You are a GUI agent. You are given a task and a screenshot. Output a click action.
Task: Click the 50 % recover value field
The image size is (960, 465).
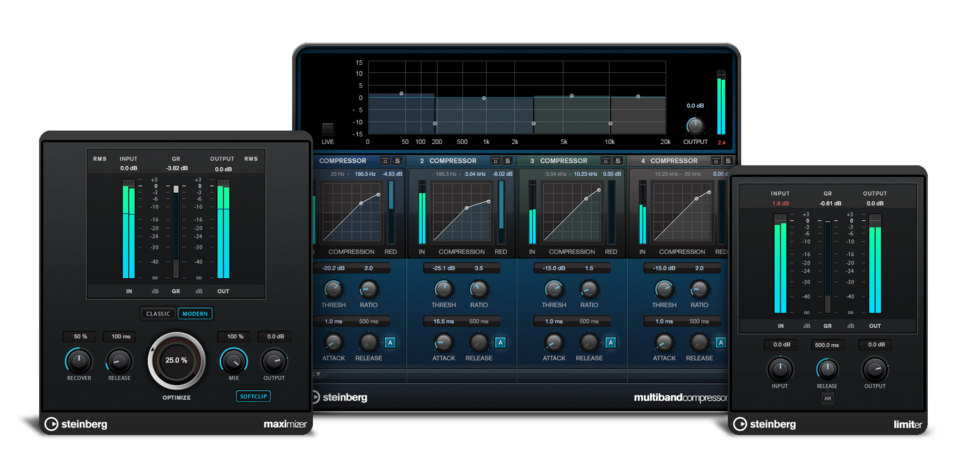coord(78,337)
